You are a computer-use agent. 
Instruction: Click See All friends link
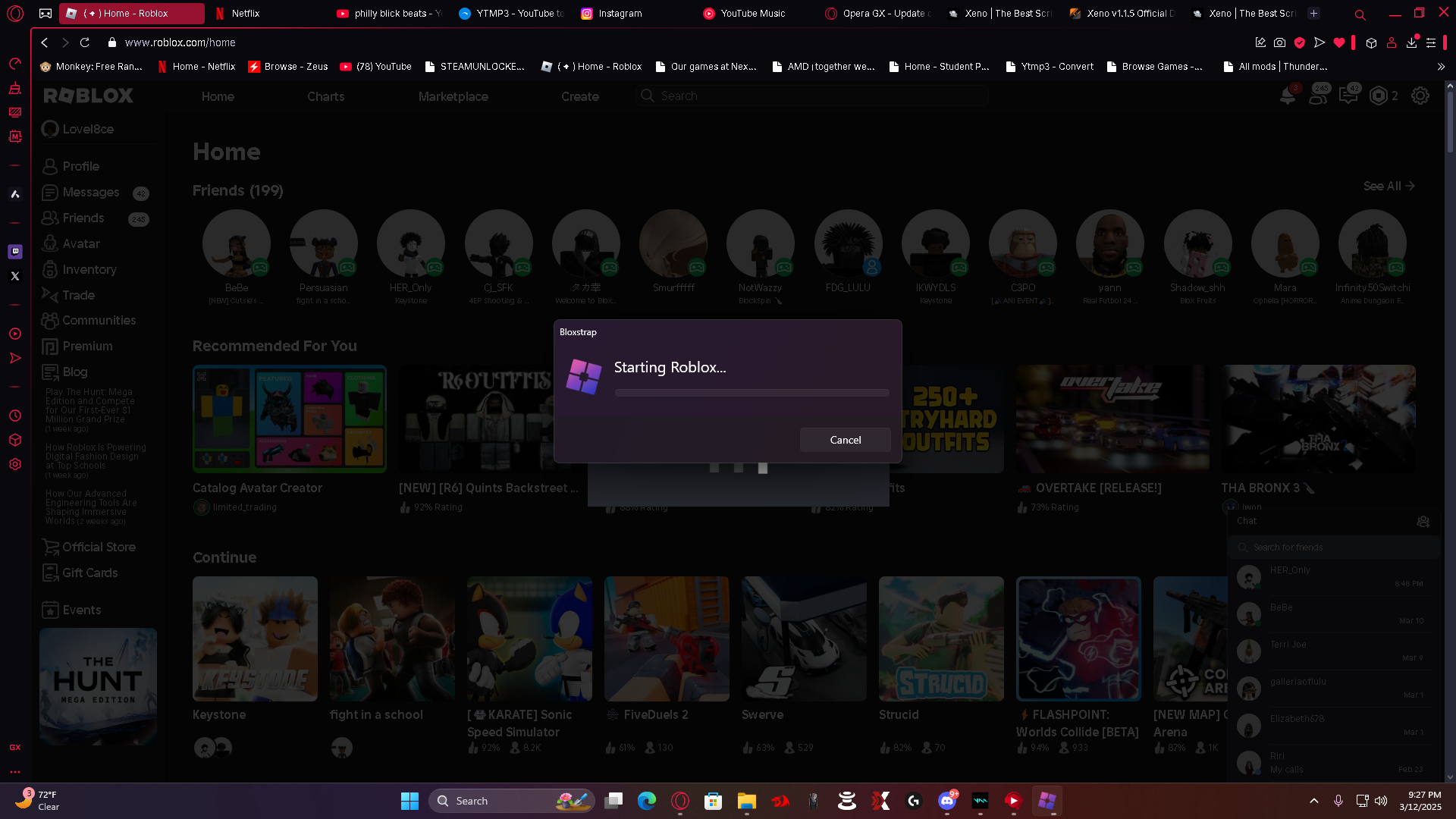coord(1389,186)
